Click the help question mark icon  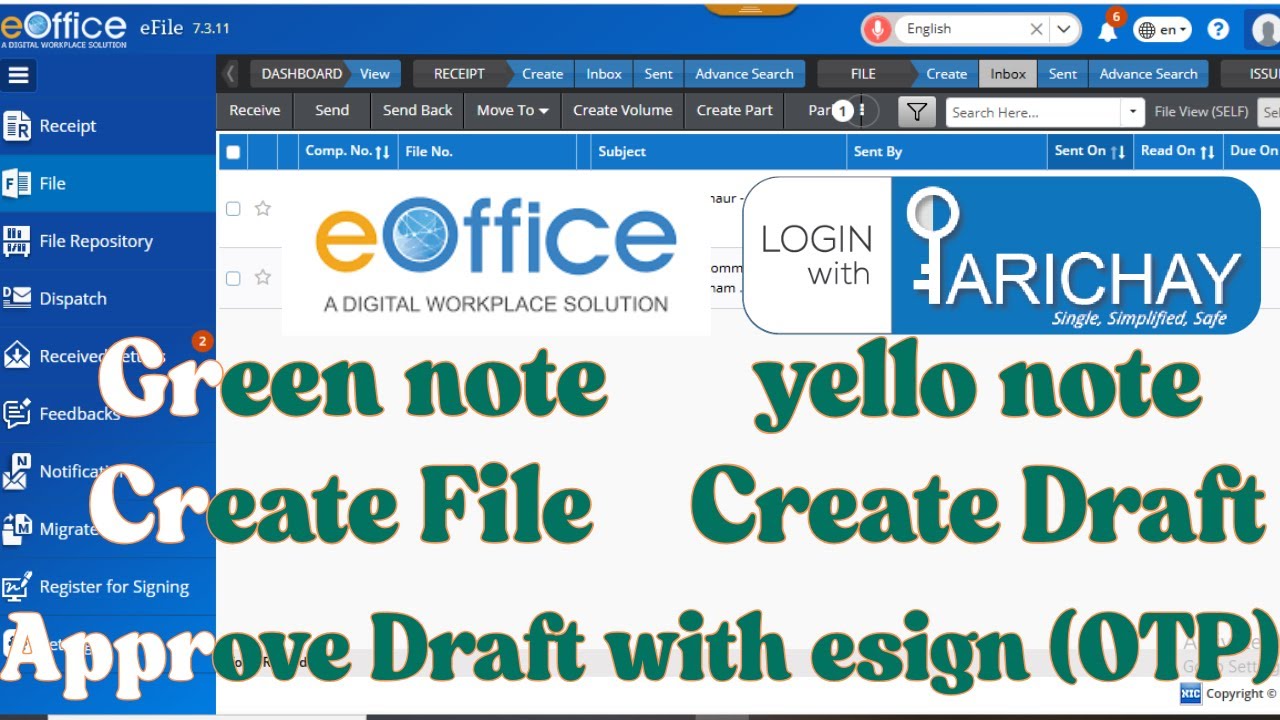1218,29
